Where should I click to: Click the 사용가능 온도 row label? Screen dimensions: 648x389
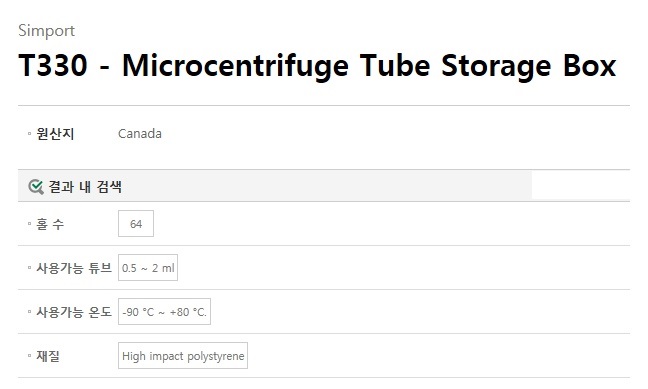point(74,312)
